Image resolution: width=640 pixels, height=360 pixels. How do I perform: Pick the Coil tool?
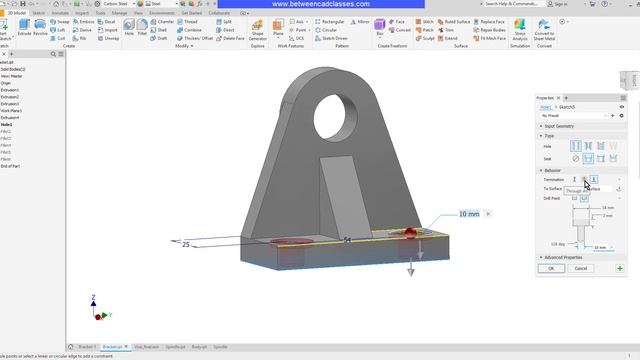(58, 38)
